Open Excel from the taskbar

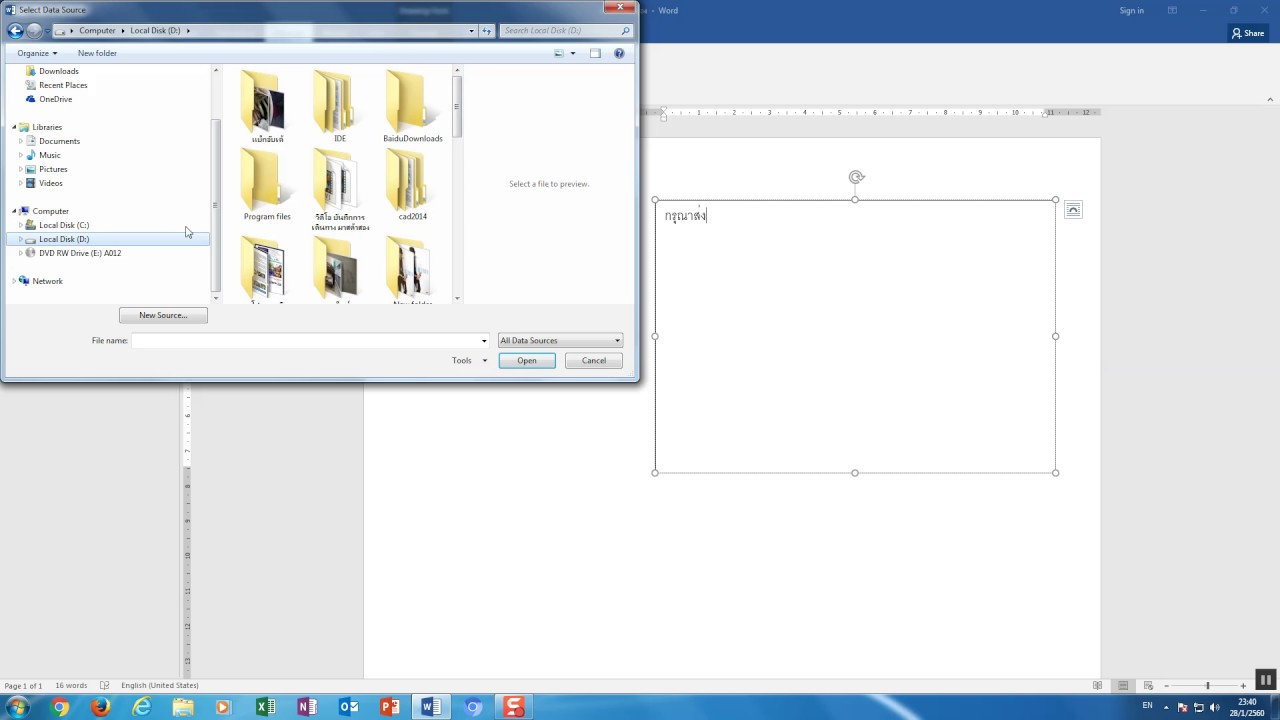coord(265,707)
